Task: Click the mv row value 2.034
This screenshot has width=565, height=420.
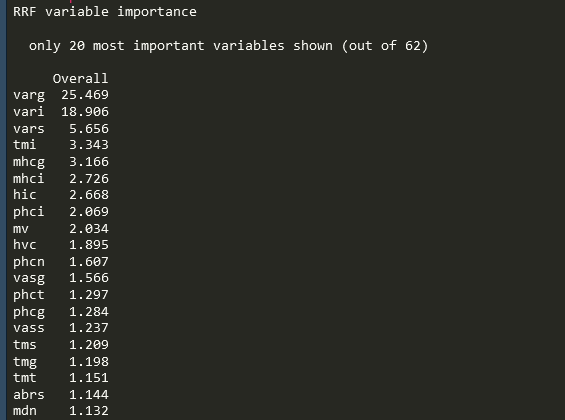Action: click(x=89, y=229)
